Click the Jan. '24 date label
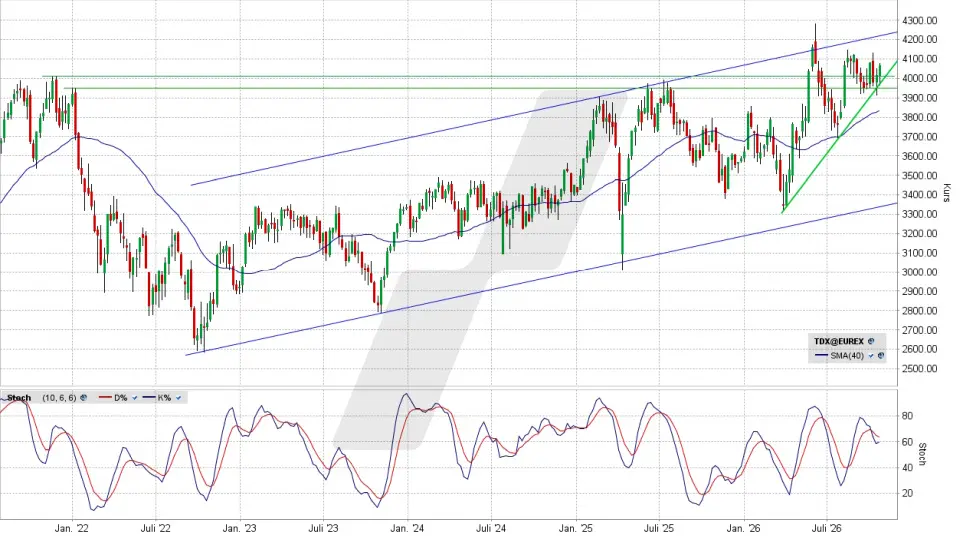The height and width of the screenshot is (540, 960). [407, 528]
